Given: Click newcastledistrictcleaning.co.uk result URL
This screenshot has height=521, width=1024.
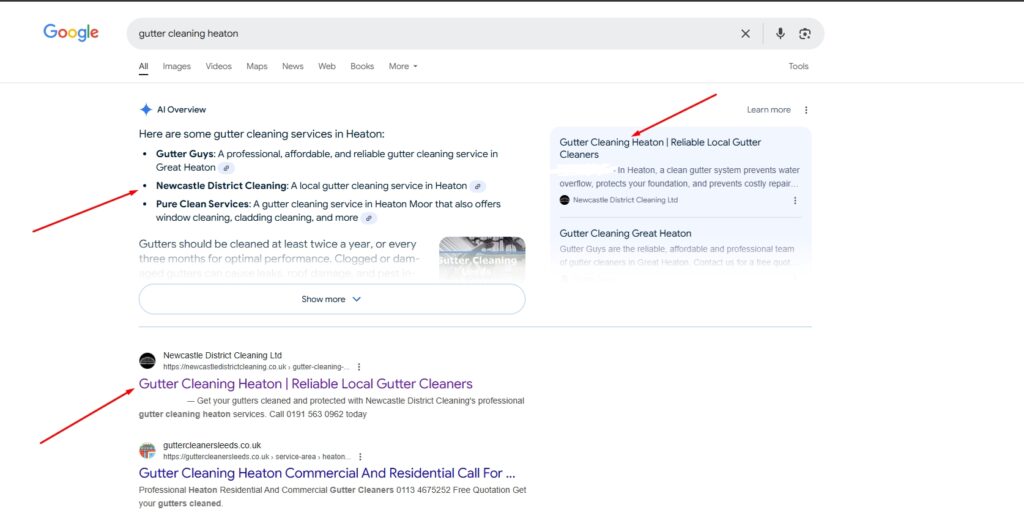Looking at the screenshot, I should pyautogui.click(x=256, y=367).
